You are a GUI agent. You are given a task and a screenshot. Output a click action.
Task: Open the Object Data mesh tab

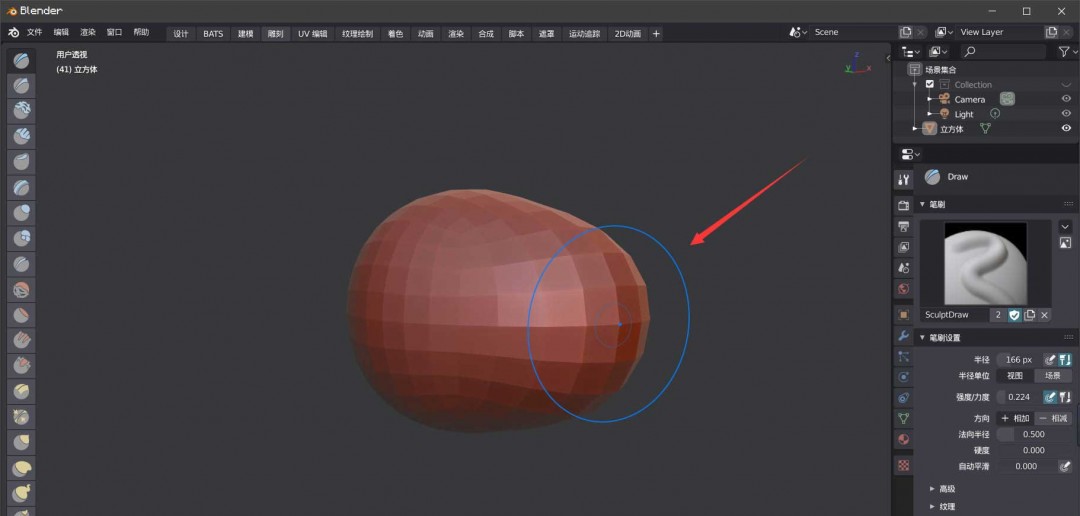pyautogui.click(x=904, y=417)
